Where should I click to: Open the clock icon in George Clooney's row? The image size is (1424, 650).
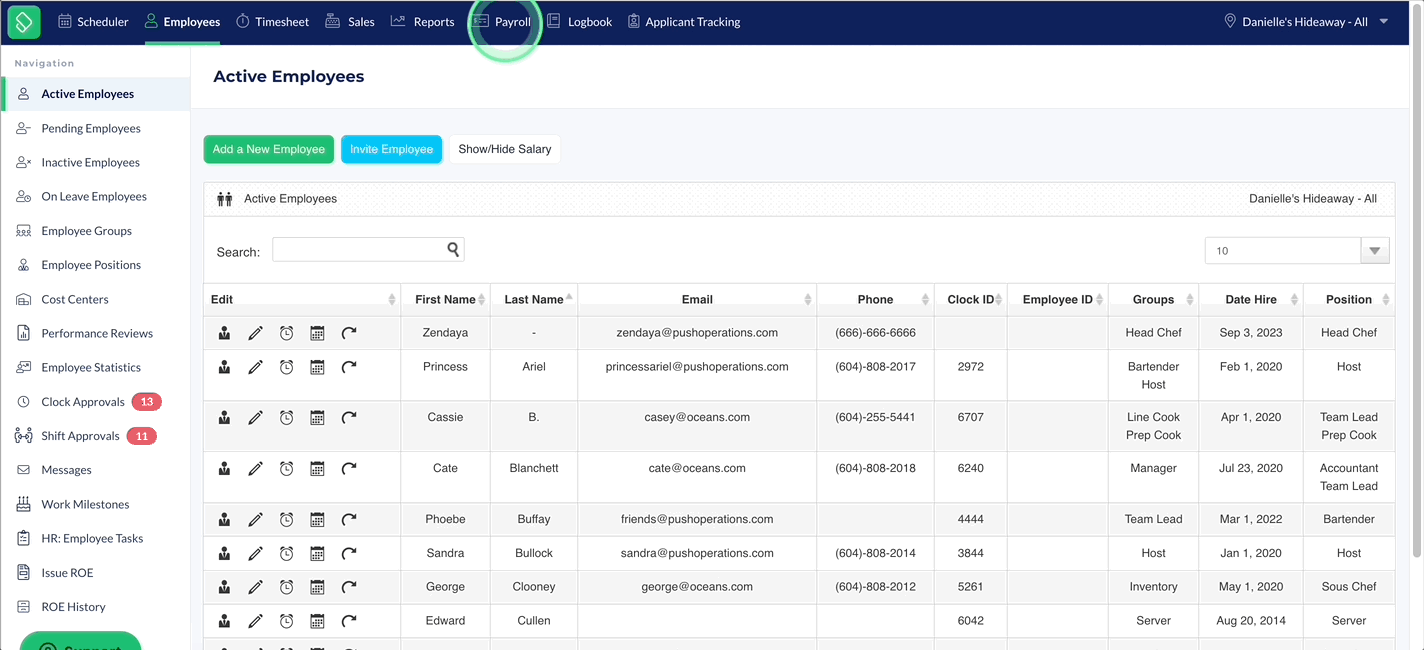pyautogui.click(x=286, y=587)
